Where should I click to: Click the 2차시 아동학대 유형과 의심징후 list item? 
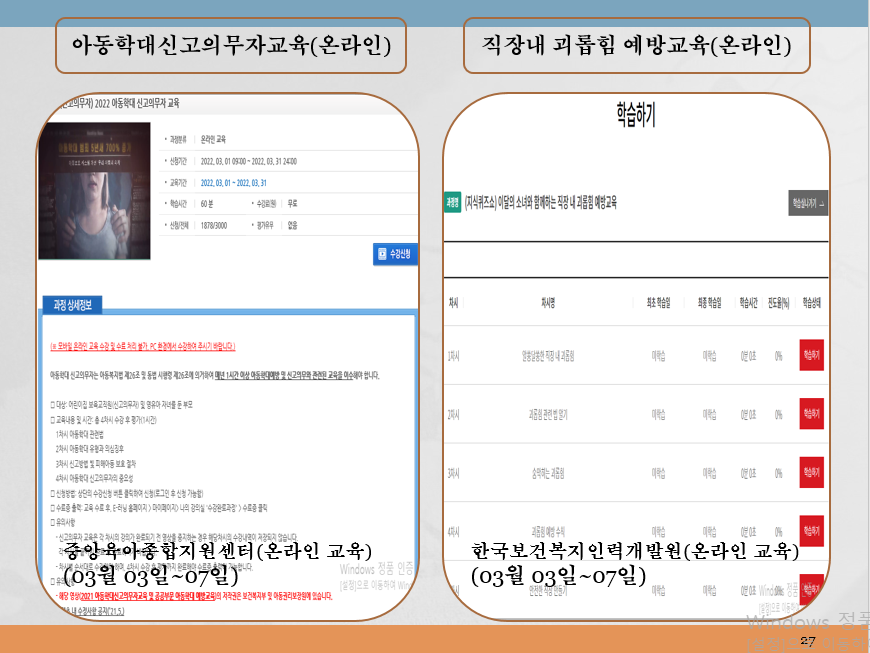pos(89,449)
